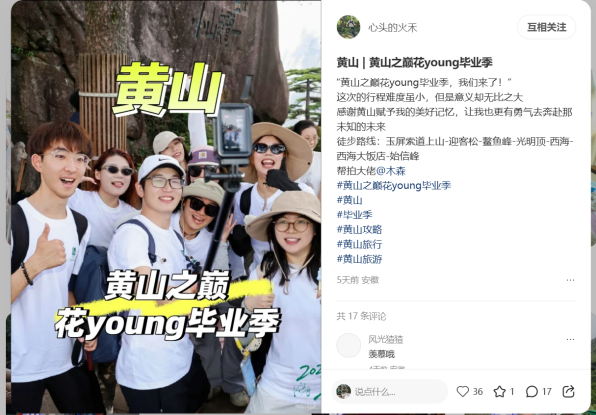Open post options three-dot menu
Image resolution: width=596 pixels, height=415 pixels.
click(570, 280)
